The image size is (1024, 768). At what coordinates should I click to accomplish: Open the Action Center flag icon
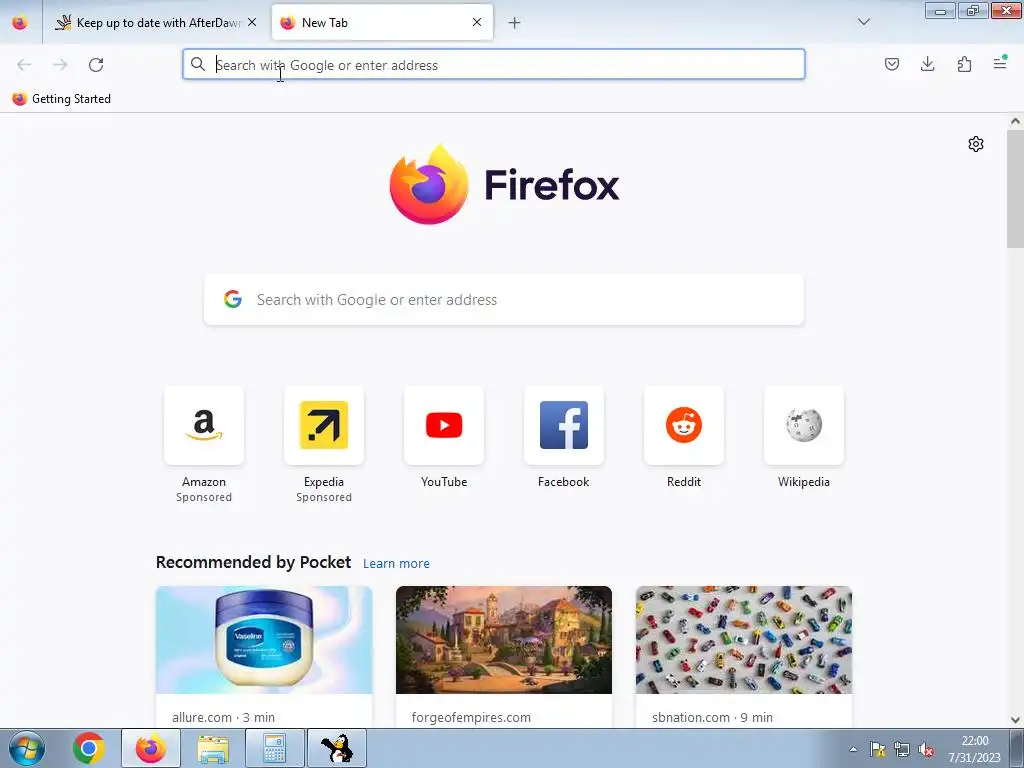[x=877, y=749]
